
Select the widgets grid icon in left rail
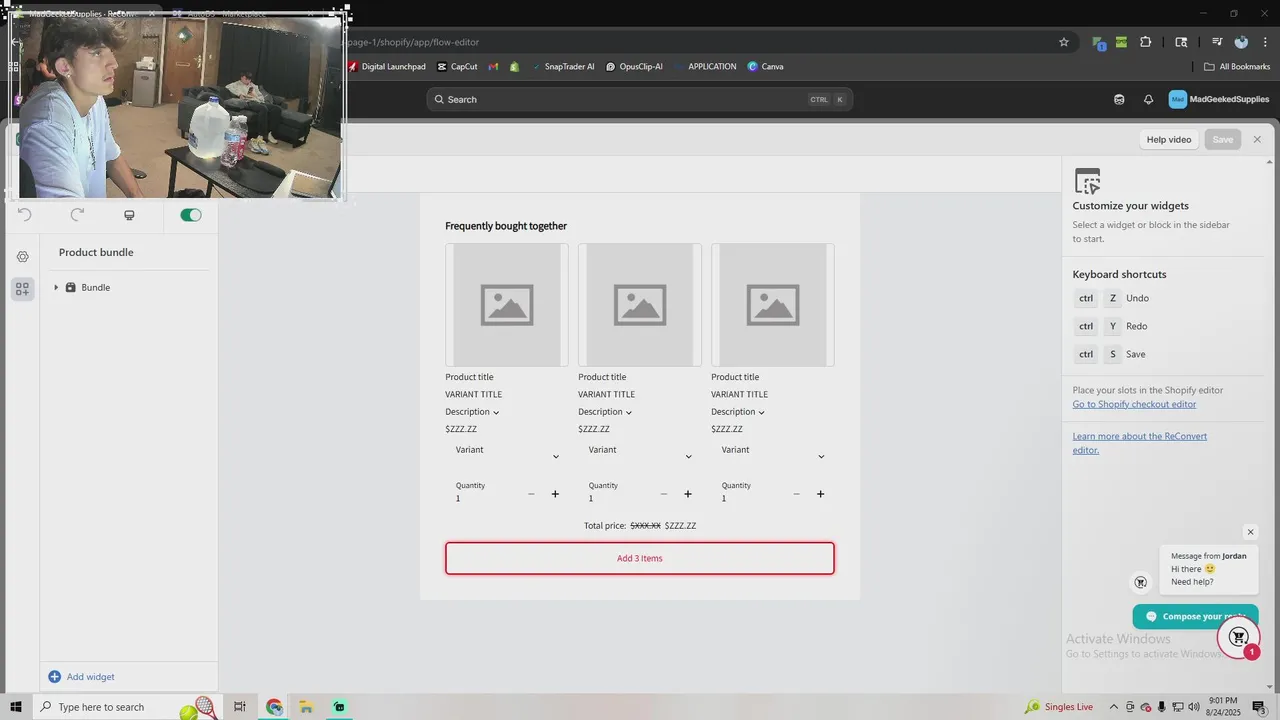pos(22,289)
